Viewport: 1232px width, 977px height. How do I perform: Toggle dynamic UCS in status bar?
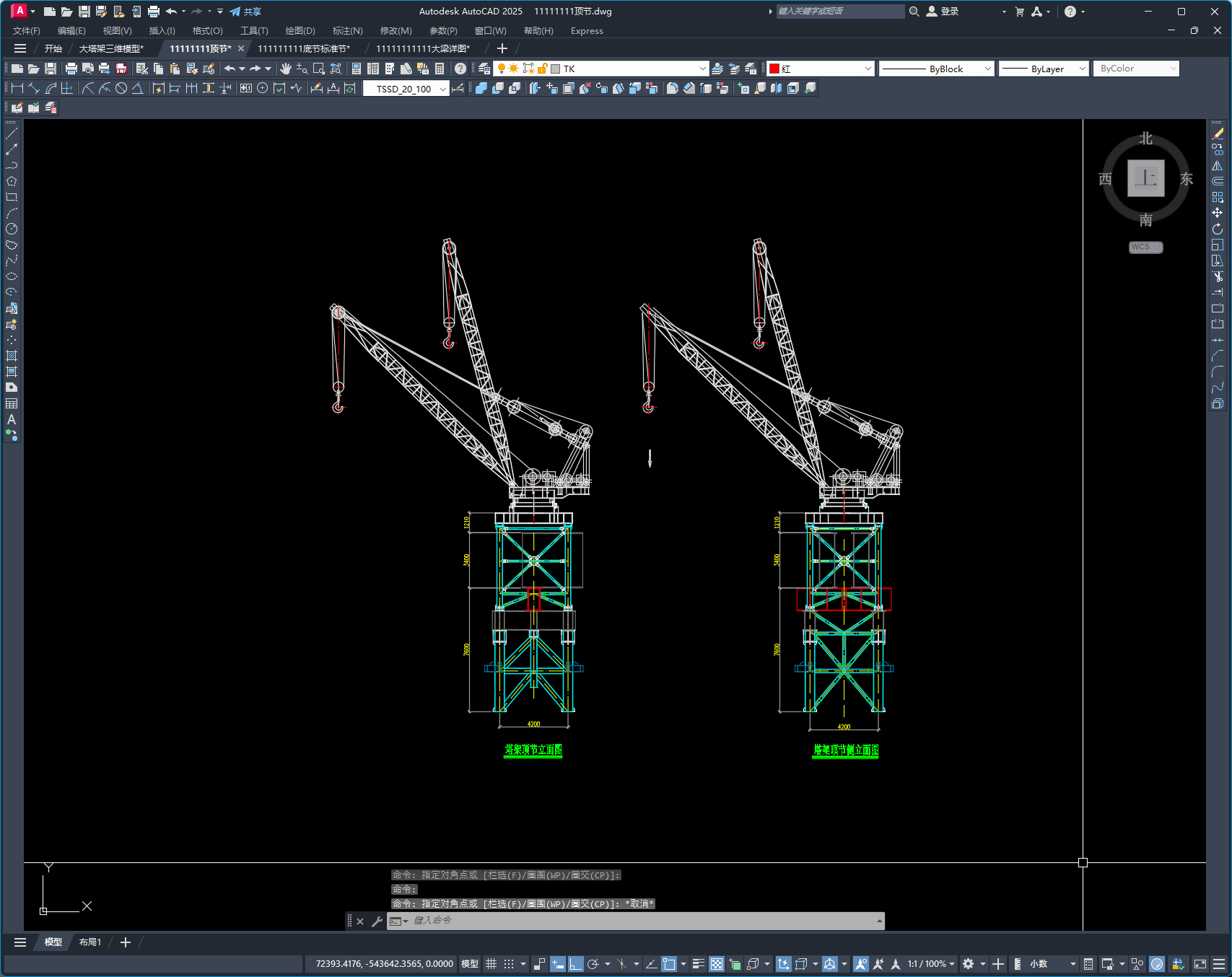tap(783, 964)
